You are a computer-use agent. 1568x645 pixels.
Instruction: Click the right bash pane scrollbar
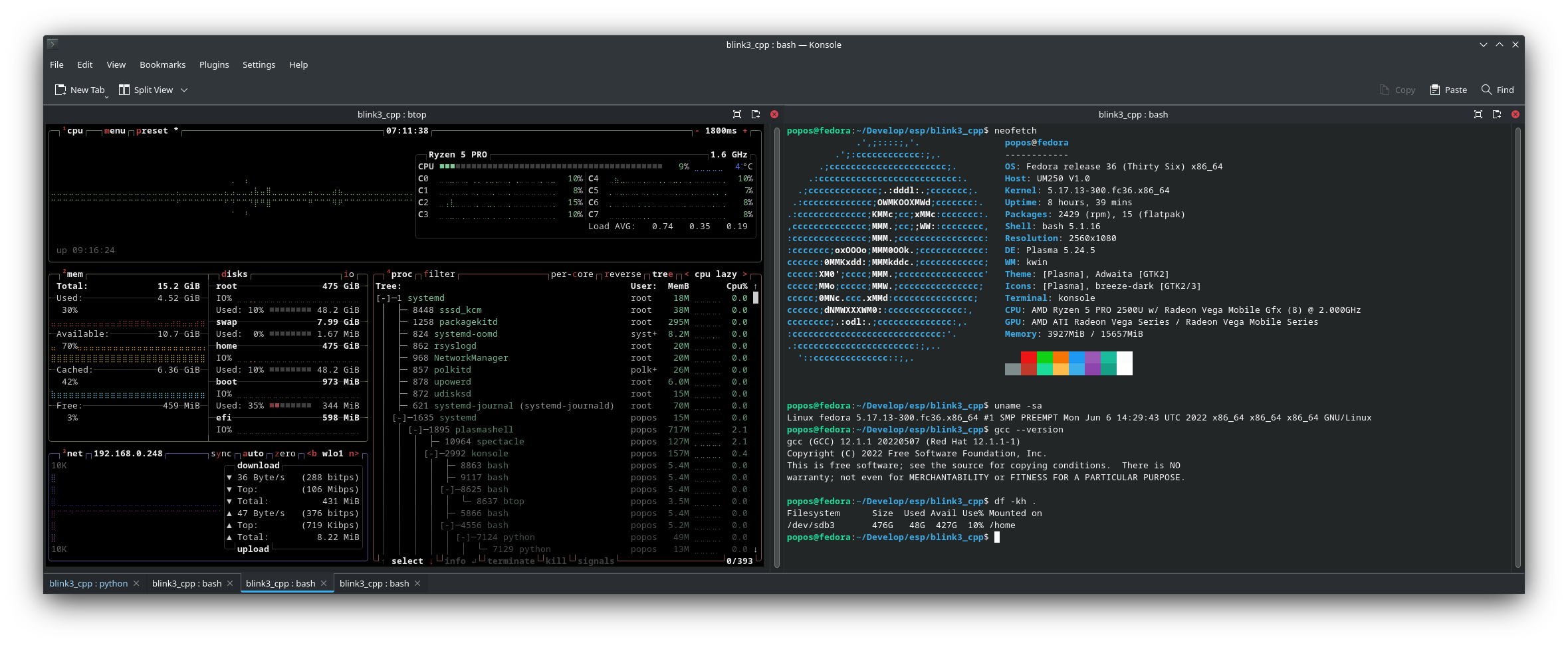coord(1518,347)
